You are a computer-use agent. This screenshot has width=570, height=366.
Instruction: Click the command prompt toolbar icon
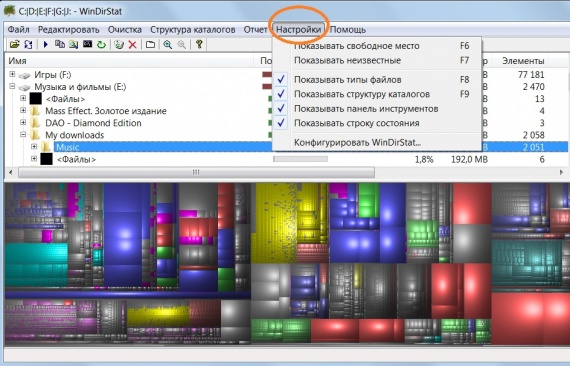pyautogui.click(x=87, y=44)
